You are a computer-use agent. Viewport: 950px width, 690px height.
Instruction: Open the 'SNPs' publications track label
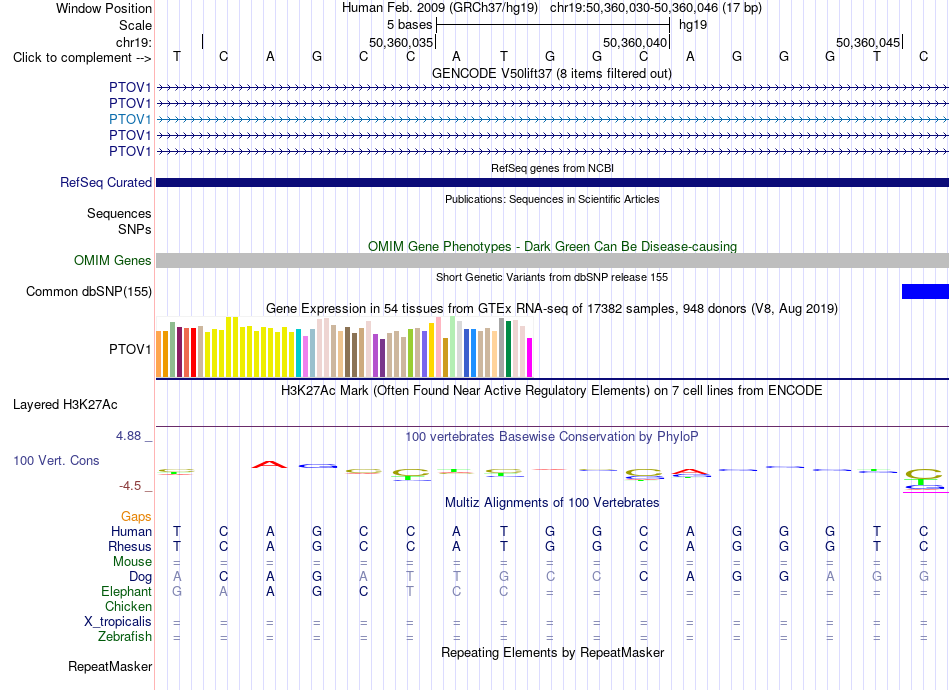click(x=135, y=230)
